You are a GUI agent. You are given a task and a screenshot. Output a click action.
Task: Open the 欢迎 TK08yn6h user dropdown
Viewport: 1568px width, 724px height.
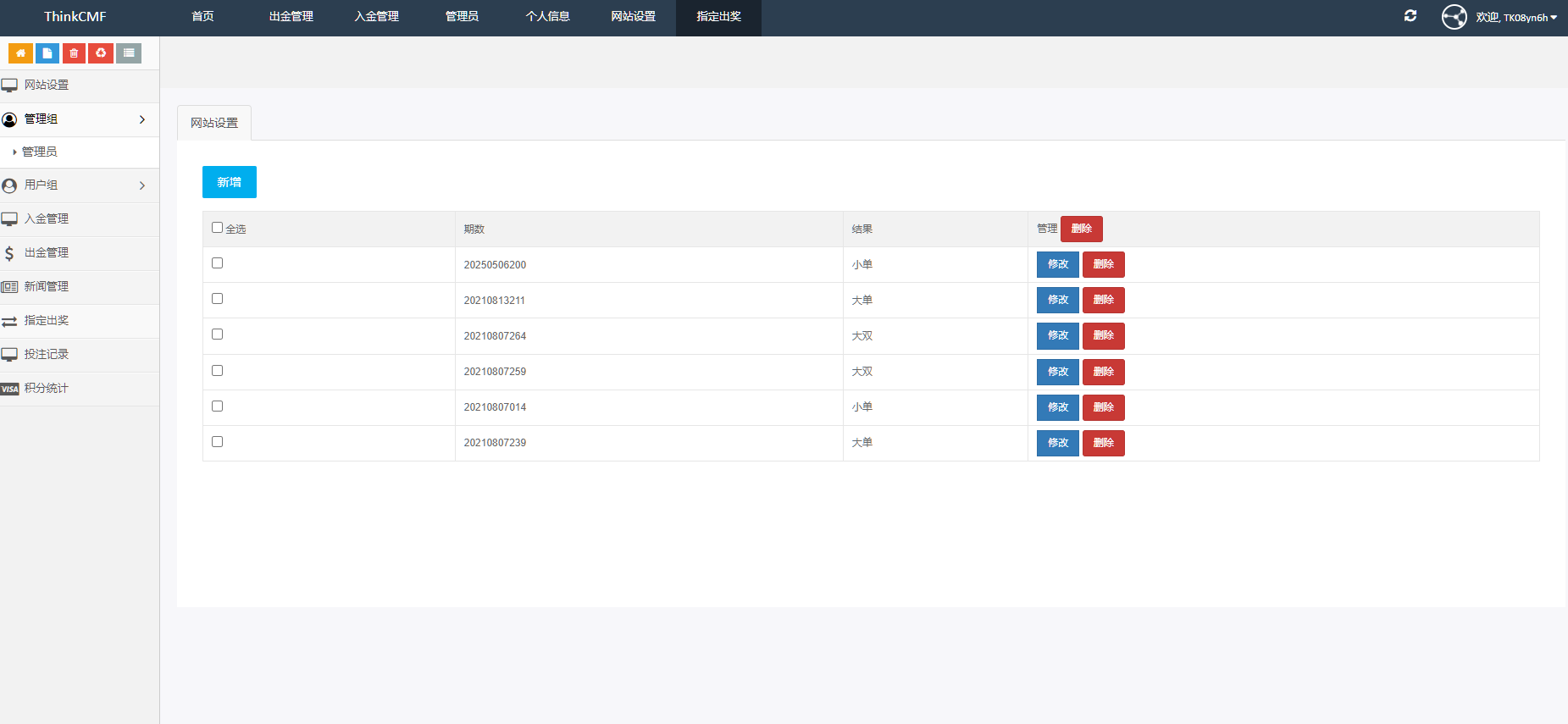pos(1515,17)
